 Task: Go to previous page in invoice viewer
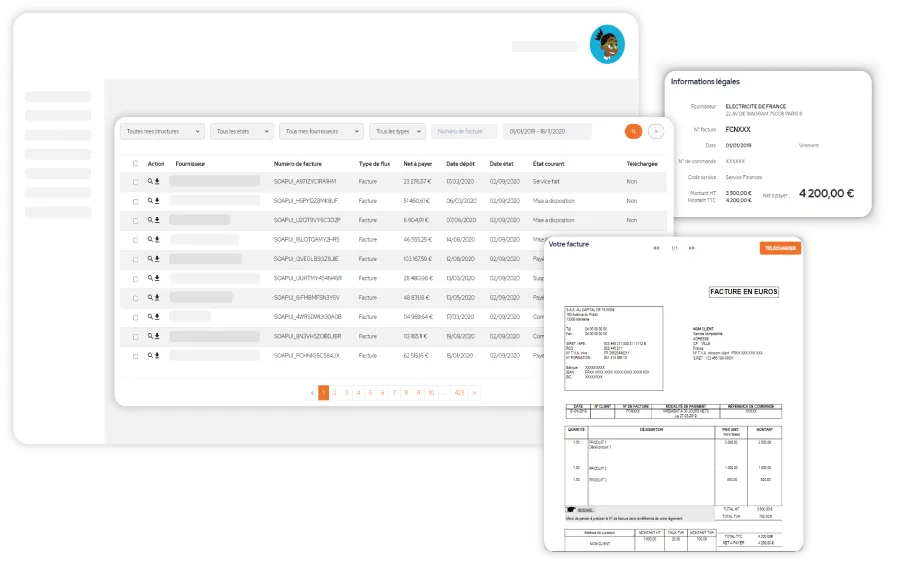coord(656,248)
